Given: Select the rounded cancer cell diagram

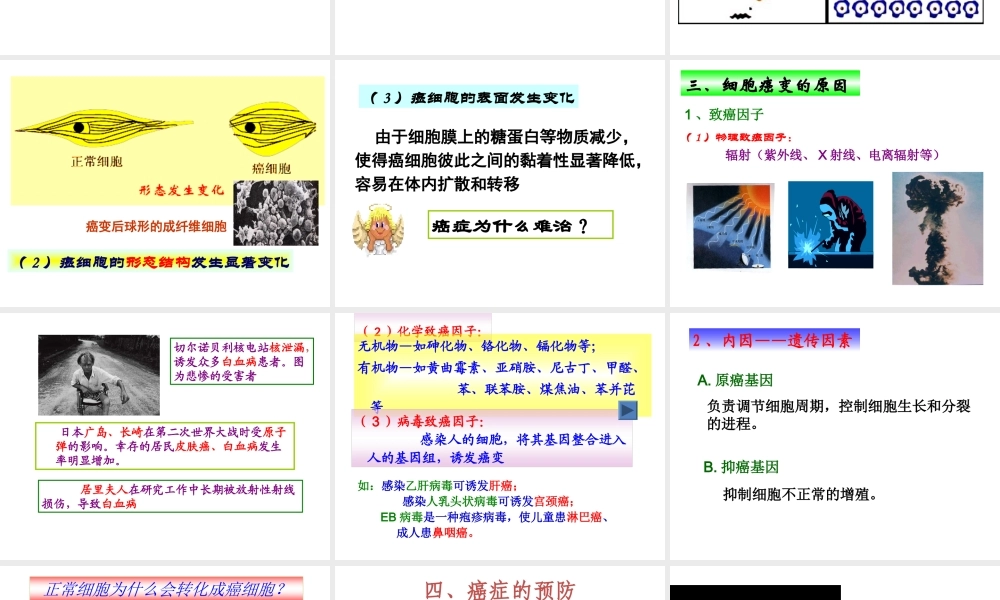Looking at the screenshot, I should pyautogui.click(x=272, y=128).
